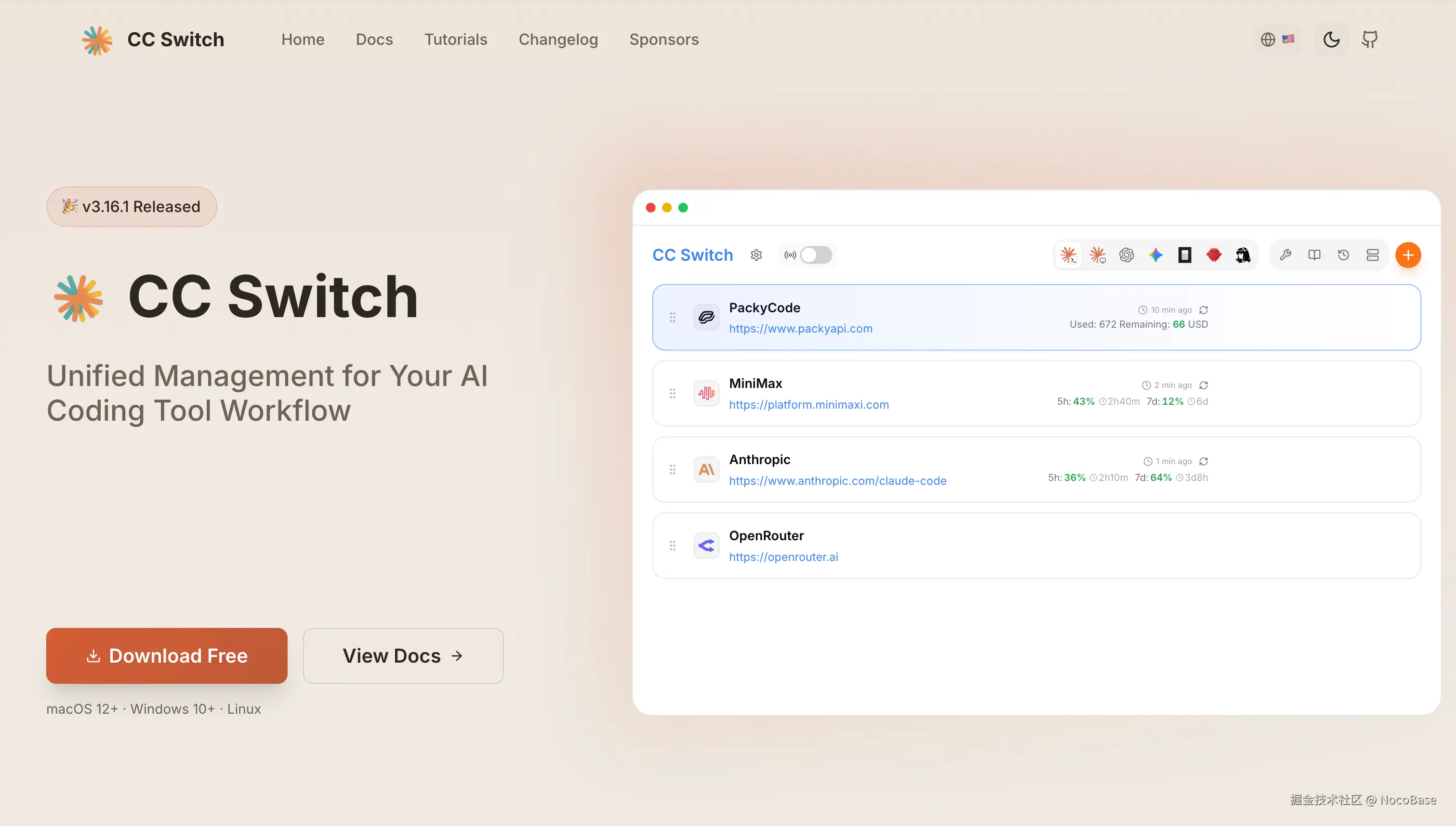Select the Claude Code terminal app icon
The image size is (1456, 826).
[1069, 255]
